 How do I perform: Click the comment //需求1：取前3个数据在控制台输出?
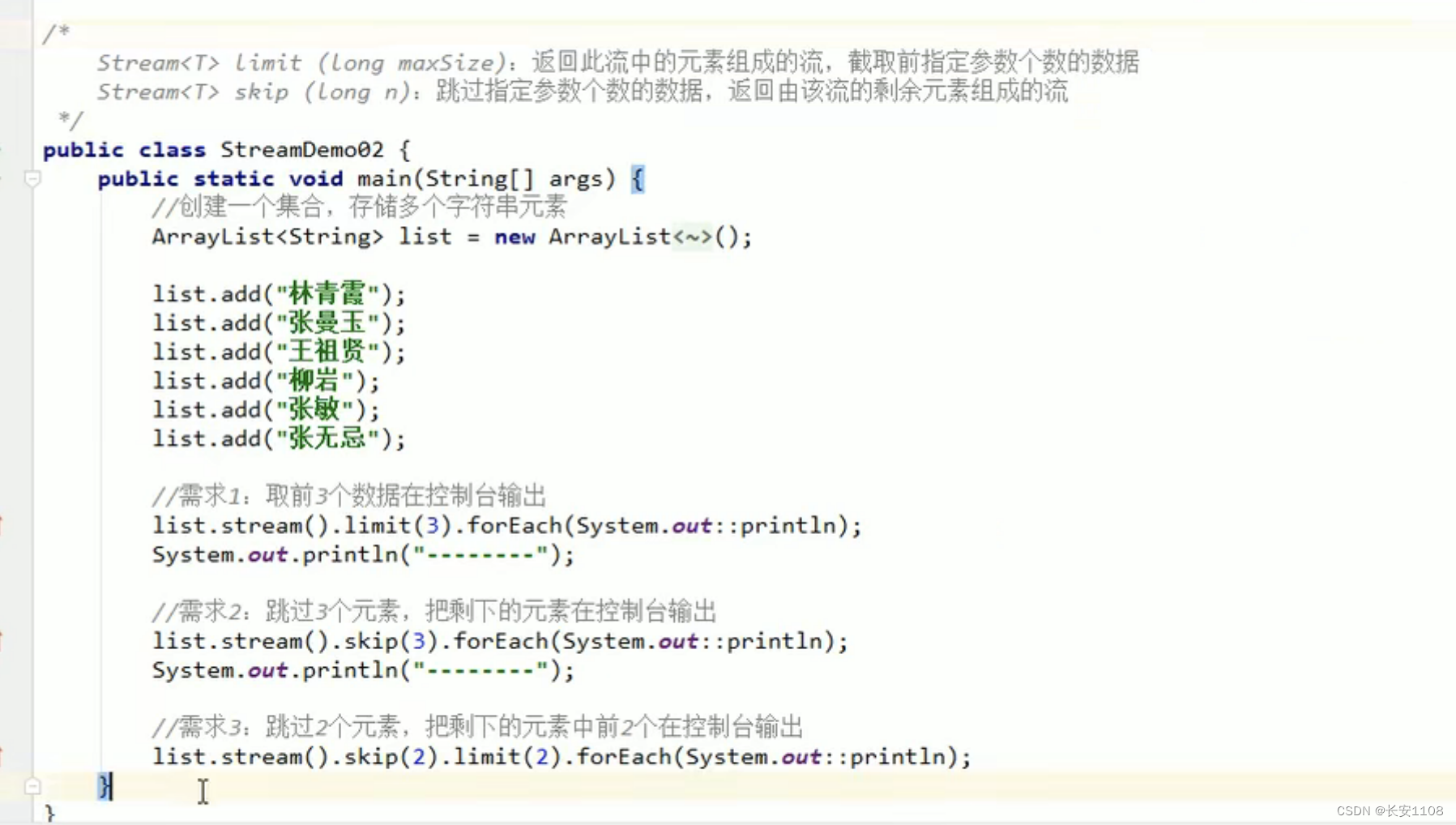click(349, 495)
